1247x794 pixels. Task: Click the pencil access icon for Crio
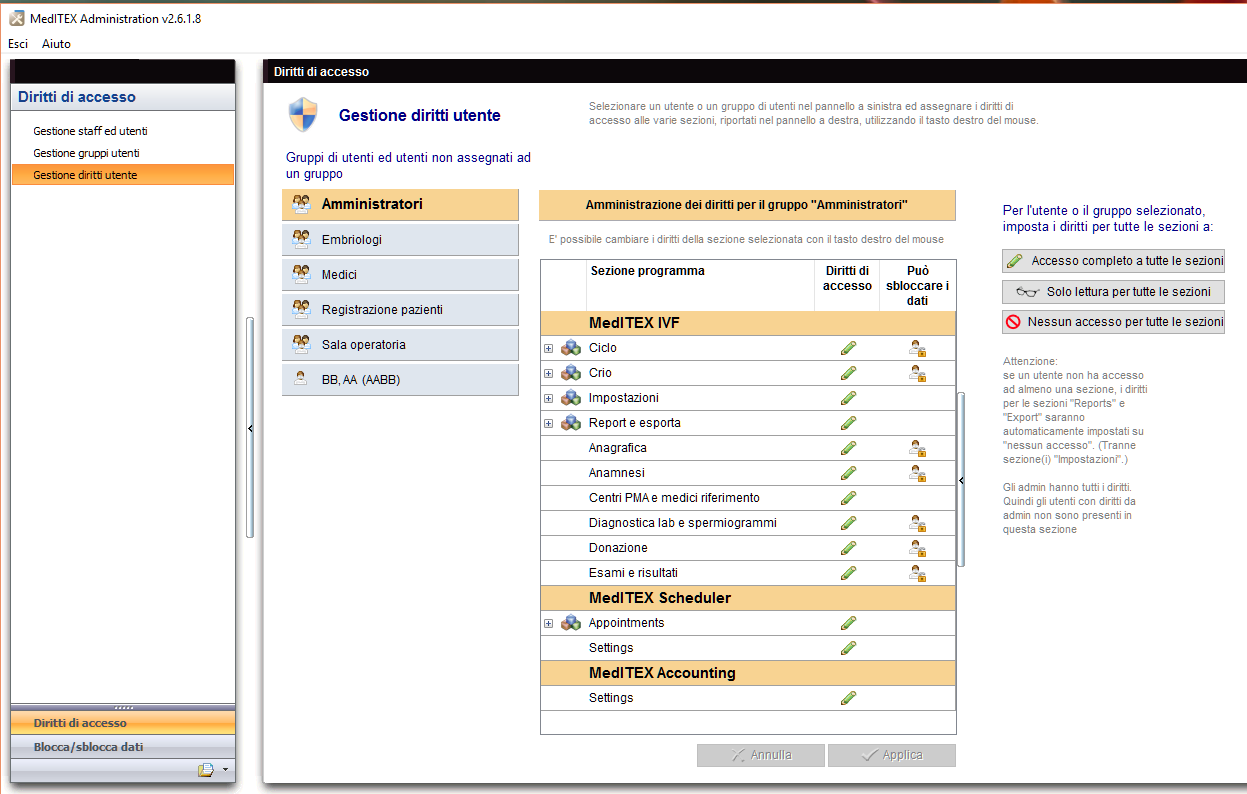pyautogui.click(x=848, y=373)
